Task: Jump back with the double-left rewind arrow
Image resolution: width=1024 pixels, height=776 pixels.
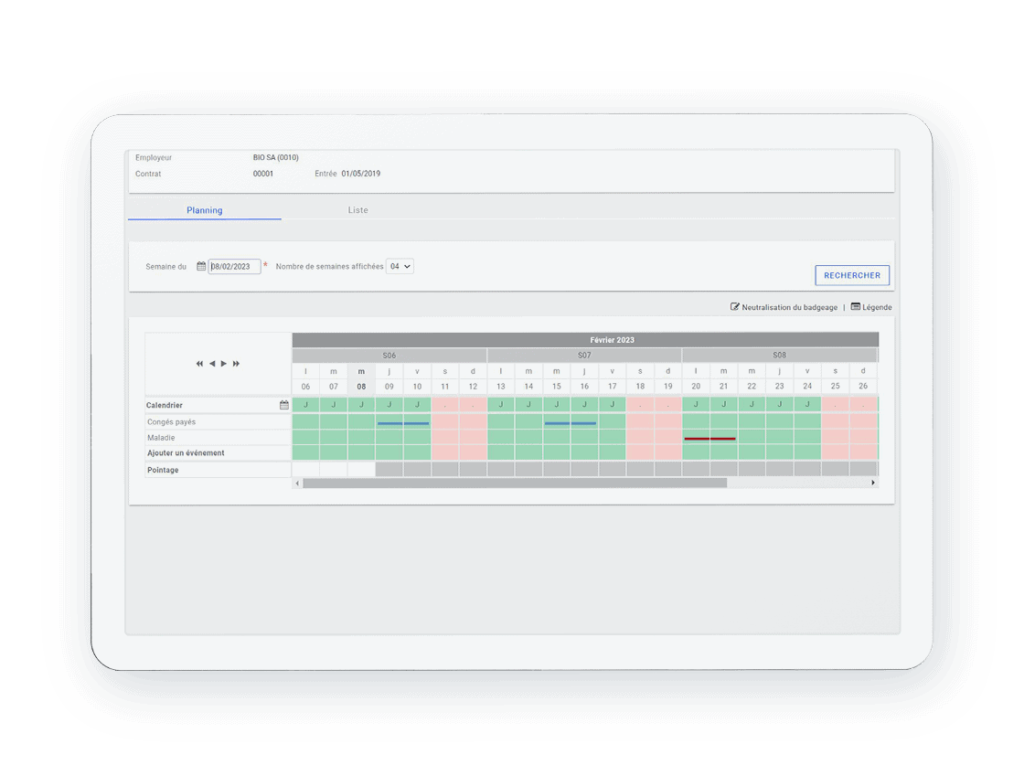Action: pyautogui.click(x=200, y=364)
